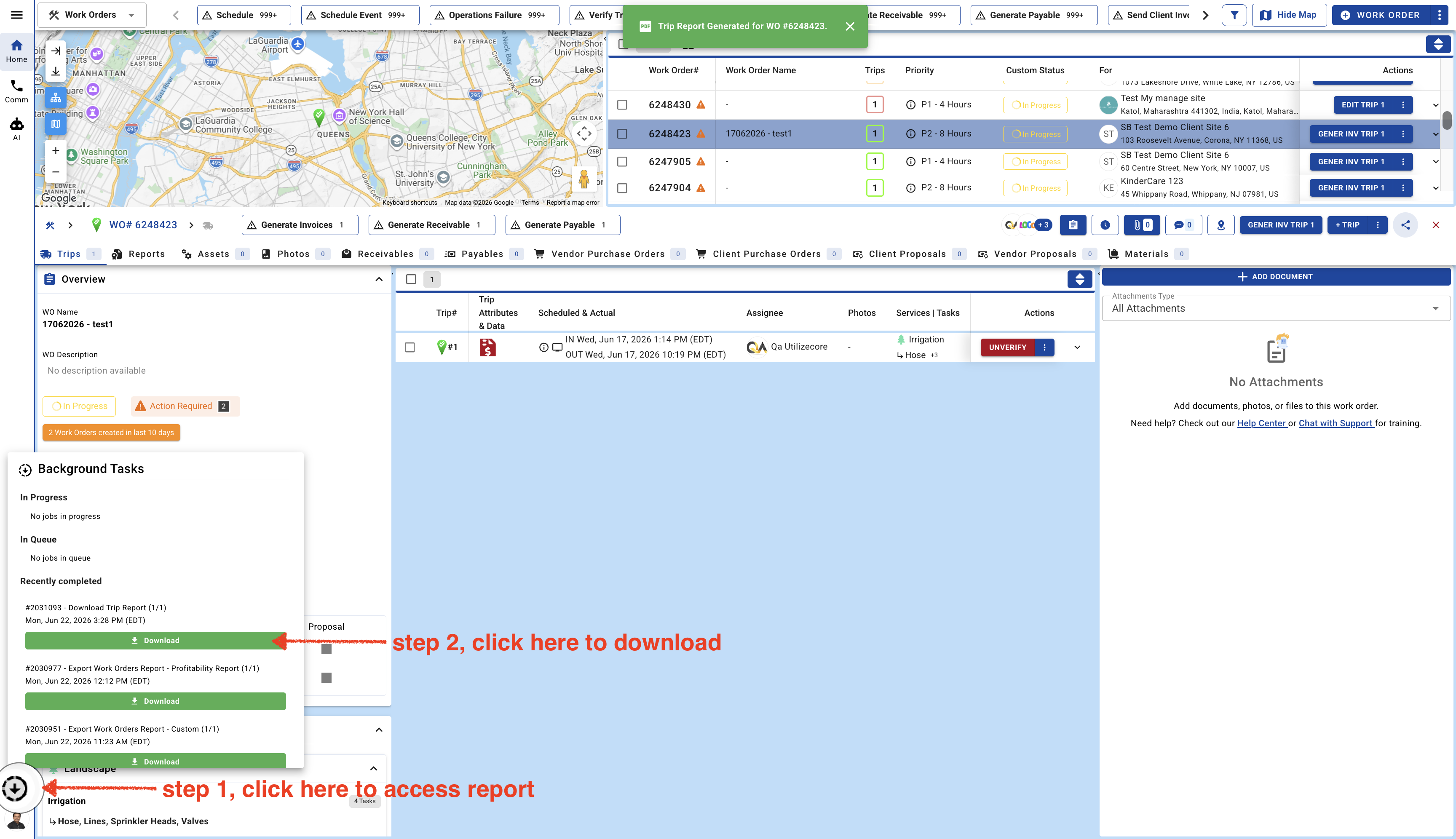Switch to the Photos tab
Viewport: 1456px width, 839px height.
[296, 254]
